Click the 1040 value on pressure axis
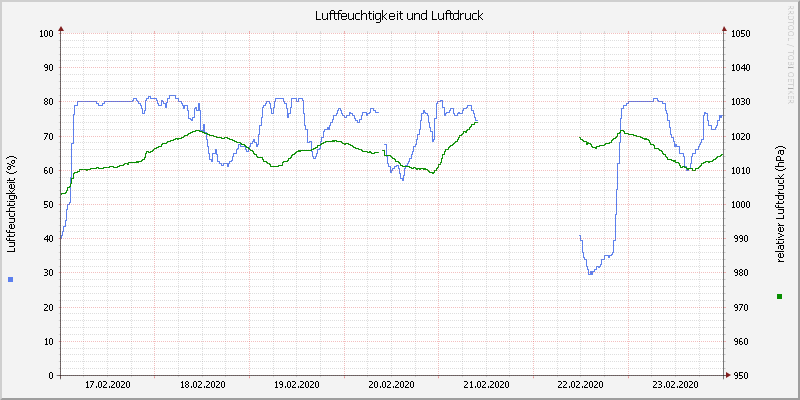 740,68
